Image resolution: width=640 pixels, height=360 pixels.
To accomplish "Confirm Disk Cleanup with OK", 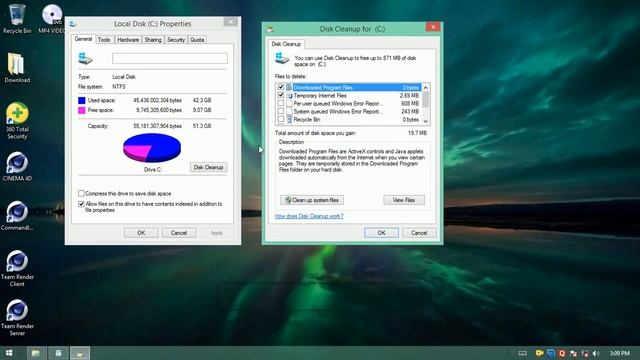I will click(x=381, y=233).
